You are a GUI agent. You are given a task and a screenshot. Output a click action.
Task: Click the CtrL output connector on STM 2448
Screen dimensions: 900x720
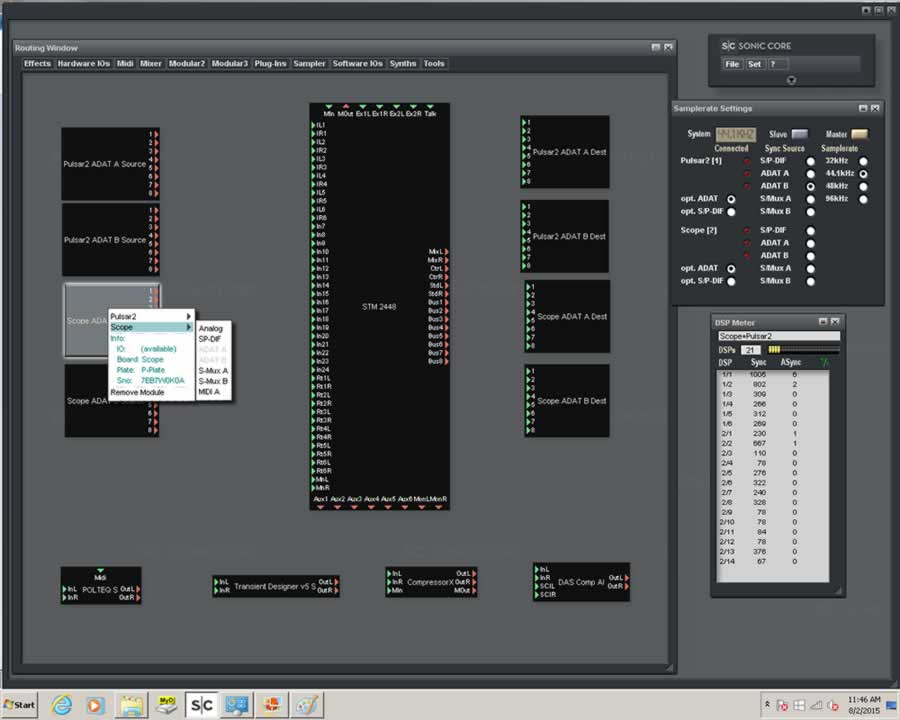pos(446,269)
